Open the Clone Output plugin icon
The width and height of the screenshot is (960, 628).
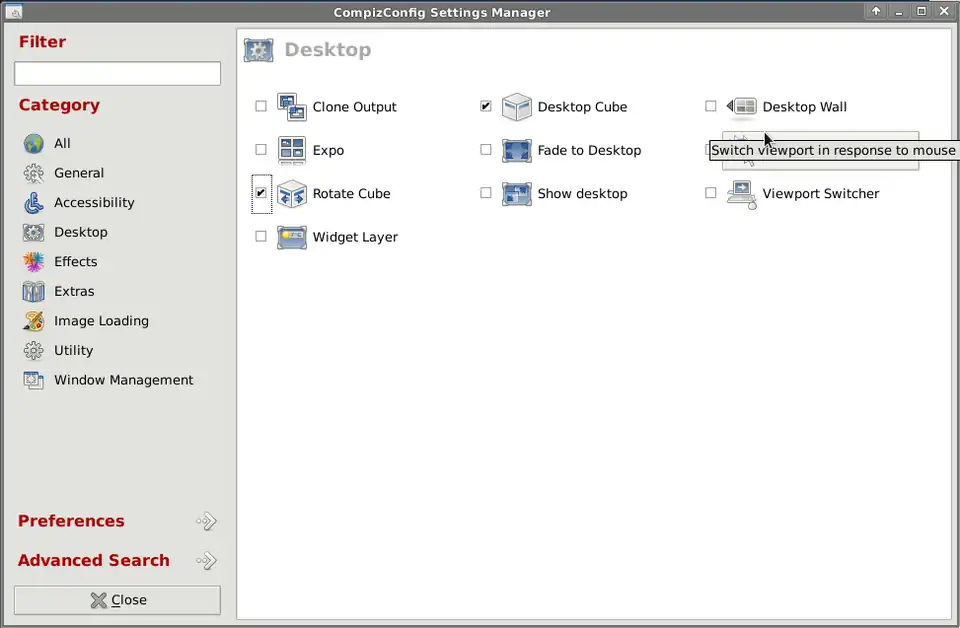pos(291,107)
